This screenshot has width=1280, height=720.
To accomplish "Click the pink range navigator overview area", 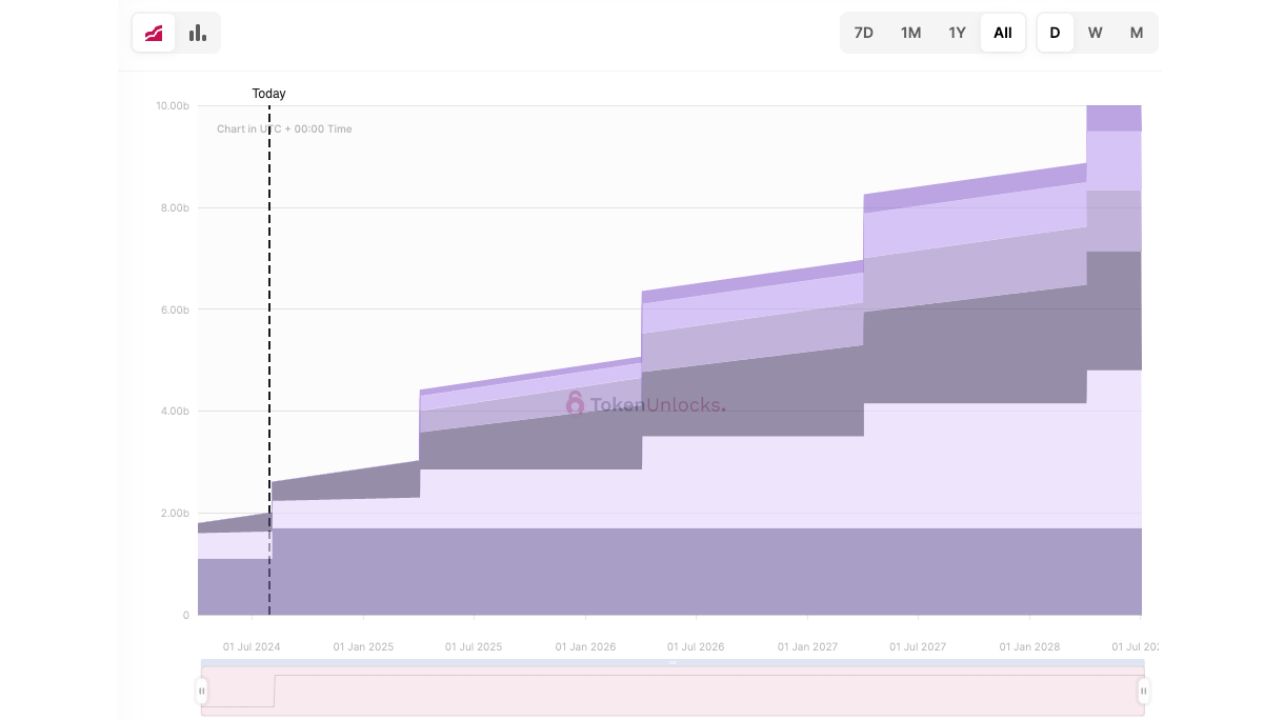I will click(x=672, y=691).
